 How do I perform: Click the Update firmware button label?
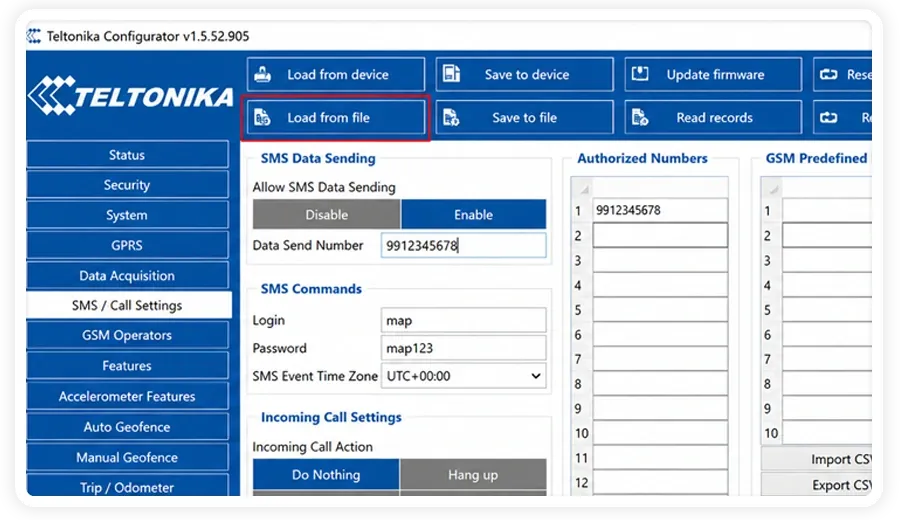[x=715, y=75]
